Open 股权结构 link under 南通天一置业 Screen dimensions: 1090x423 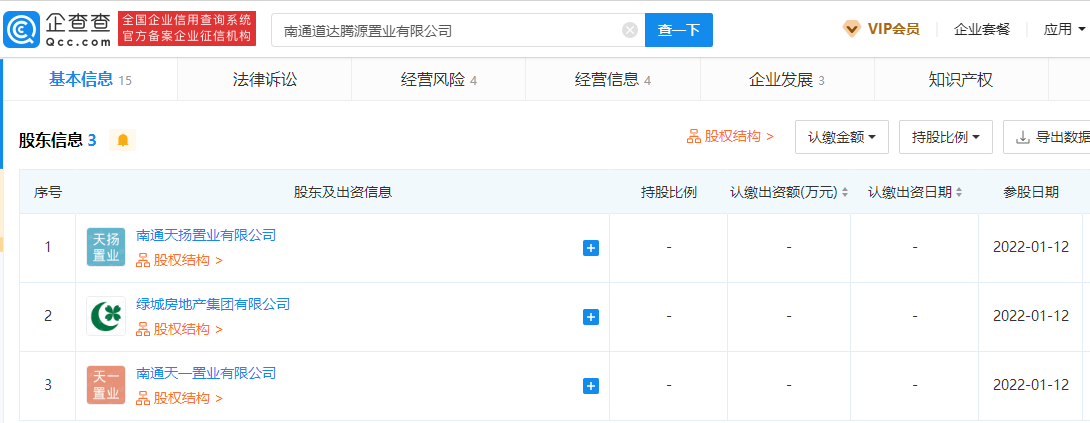coord(179,399)
